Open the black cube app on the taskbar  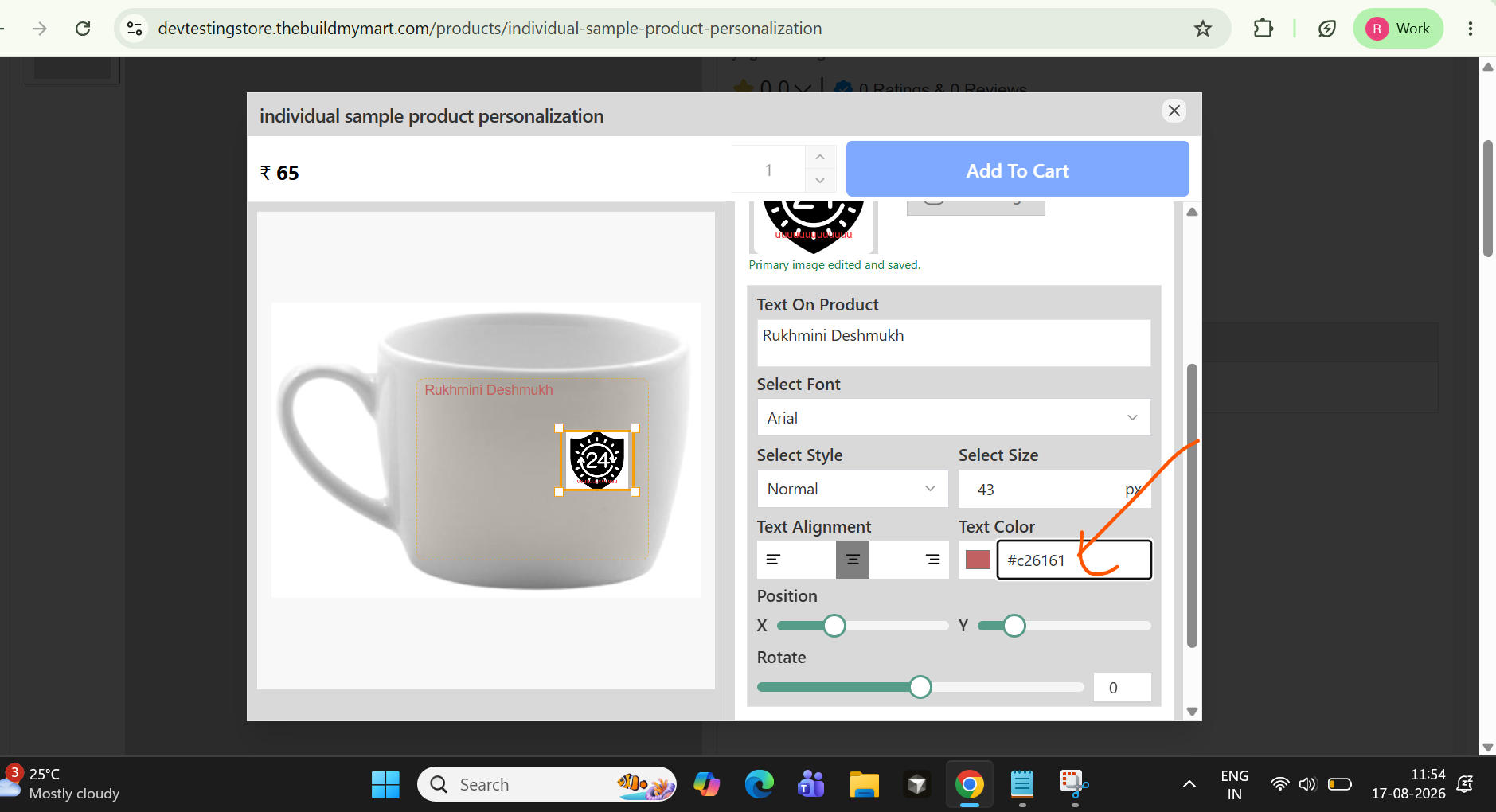[916, 785]
